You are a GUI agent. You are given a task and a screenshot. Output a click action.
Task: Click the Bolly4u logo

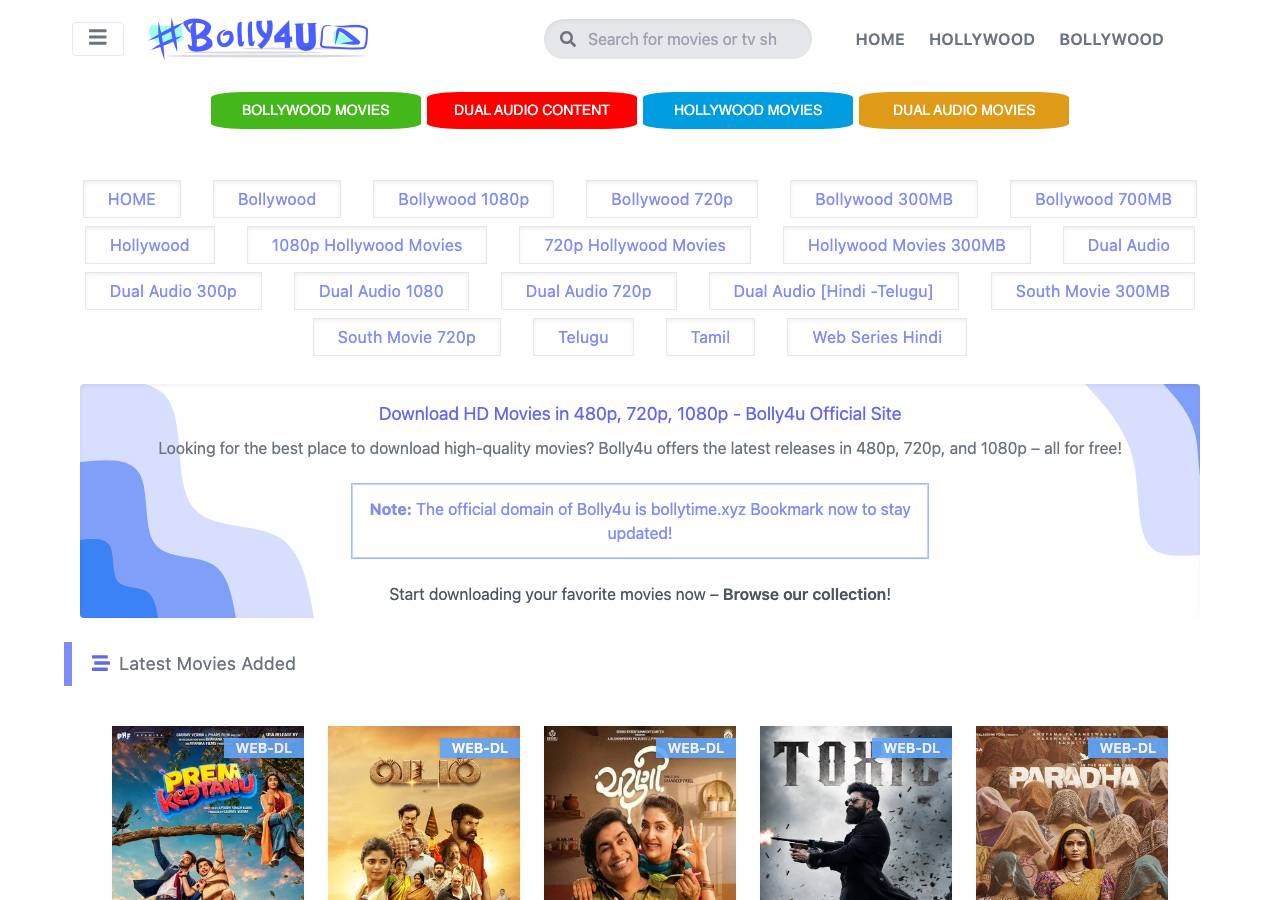[x=258, y=38]
